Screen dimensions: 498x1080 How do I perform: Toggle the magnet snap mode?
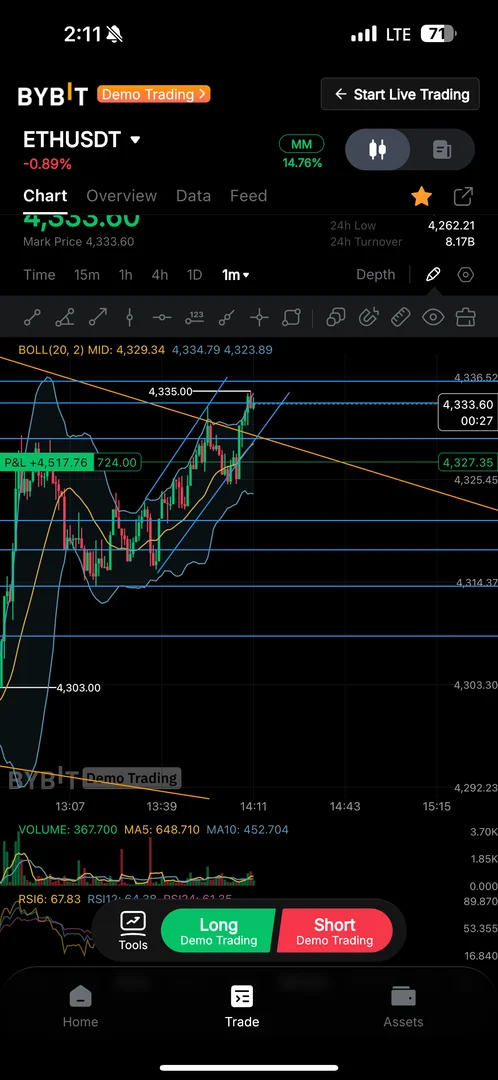pyautogui.click(x=369, y=318)
